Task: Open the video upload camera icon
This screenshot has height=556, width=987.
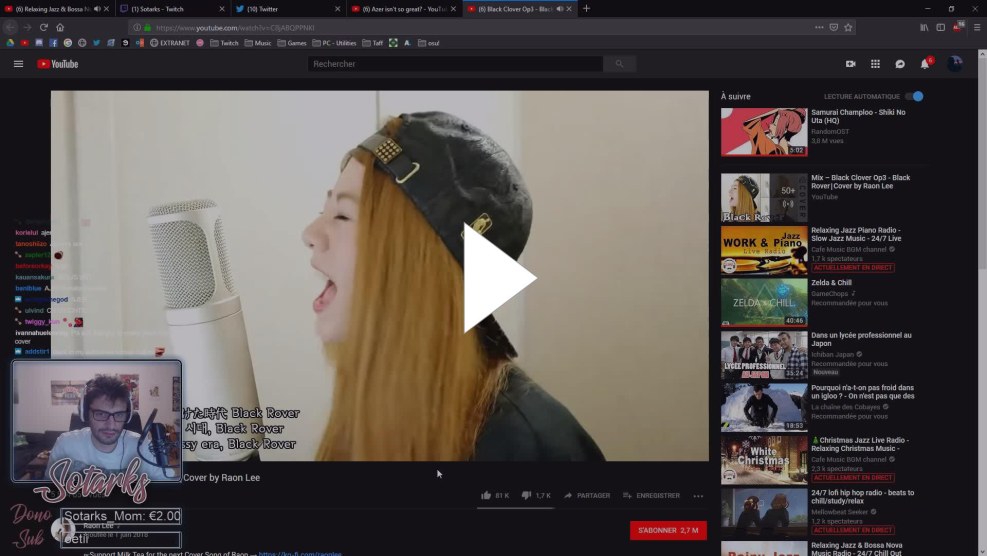Action: 851,64
